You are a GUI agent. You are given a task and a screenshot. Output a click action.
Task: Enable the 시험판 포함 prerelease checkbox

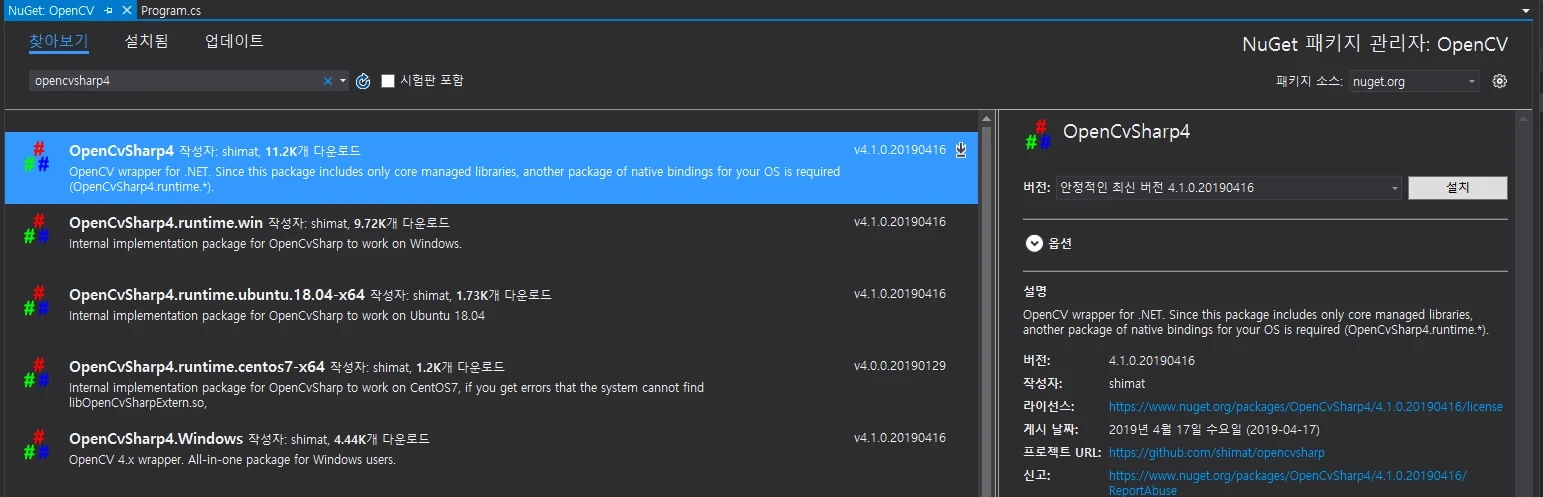tap(388, 81)
